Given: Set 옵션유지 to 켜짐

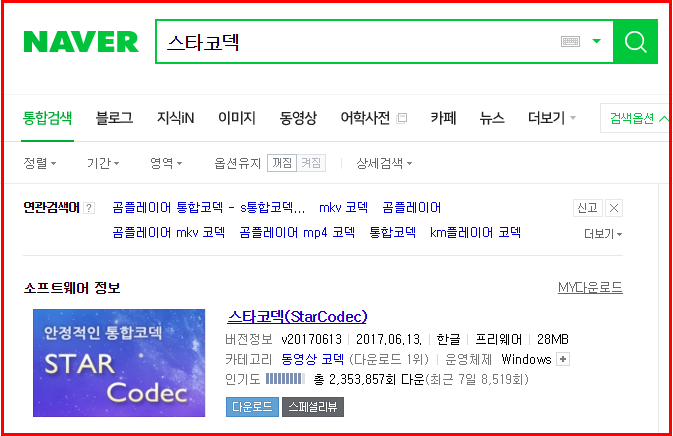Looking at the screenshot, I should pyautogui.click(x=311, y=163).
